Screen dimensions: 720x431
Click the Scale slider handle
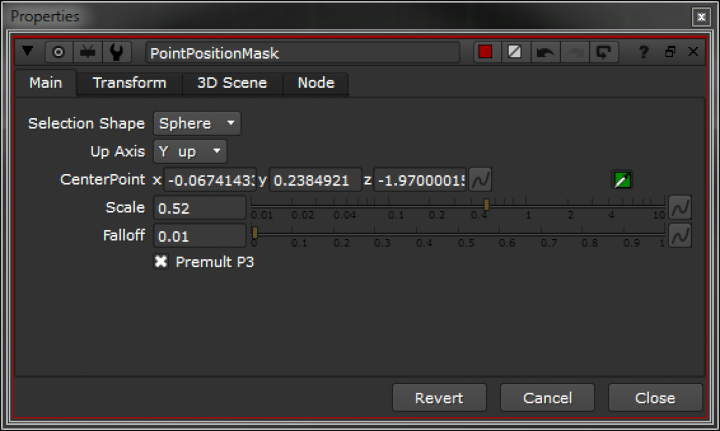(x=487, y=205)
